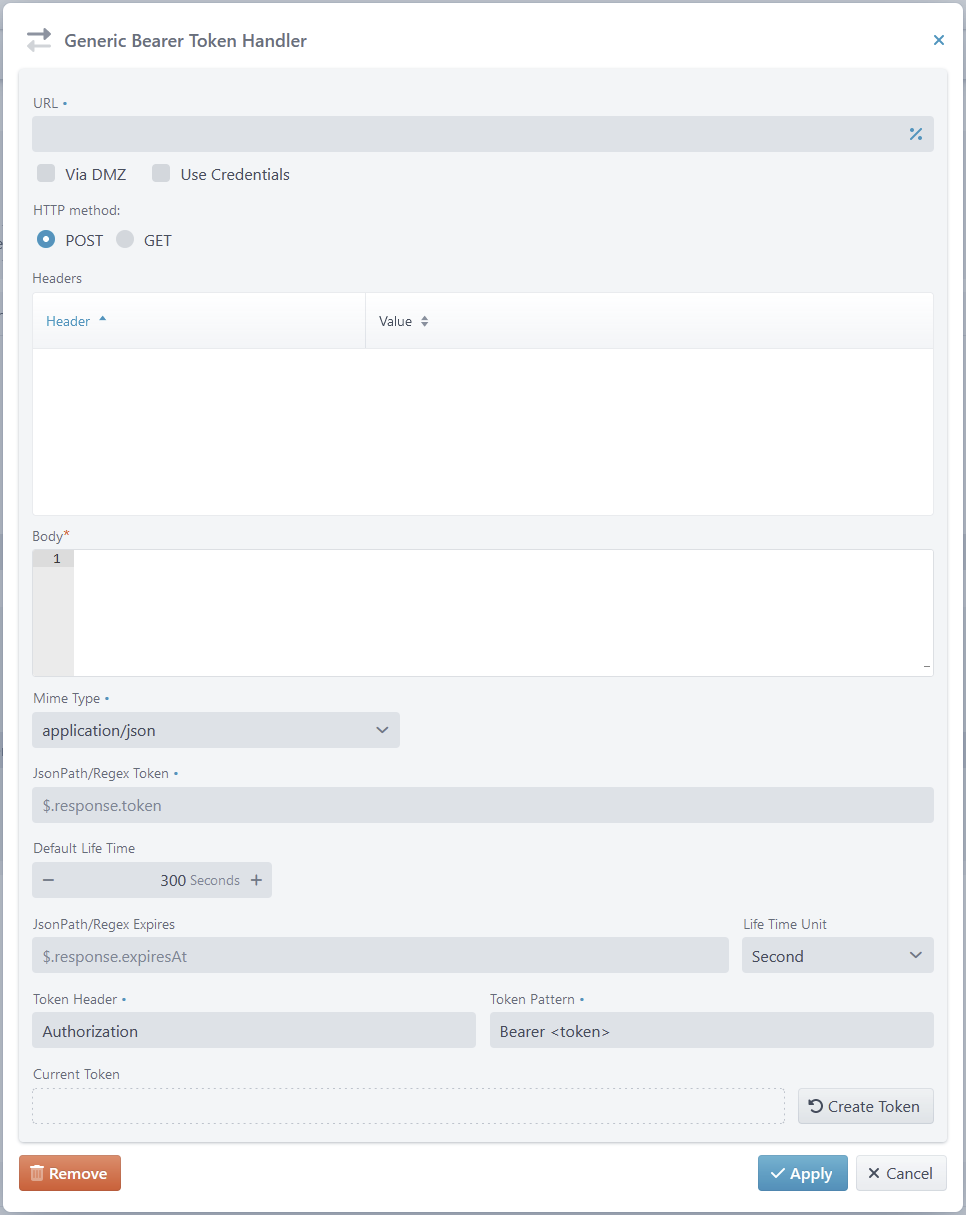Click the Create Token button
Image resolution: width=966 pixels, height=1215 pixels.
coord(866,1106)
